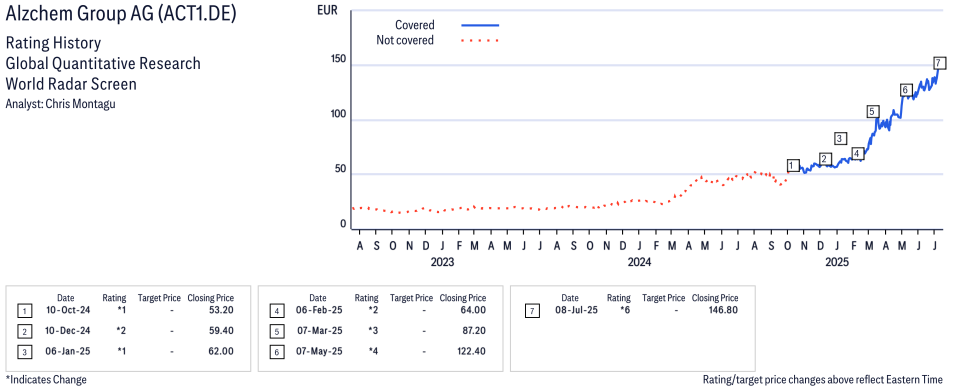Select chart marker 3 above the line
Screen dimensions: 954x386
coord(841,138)
